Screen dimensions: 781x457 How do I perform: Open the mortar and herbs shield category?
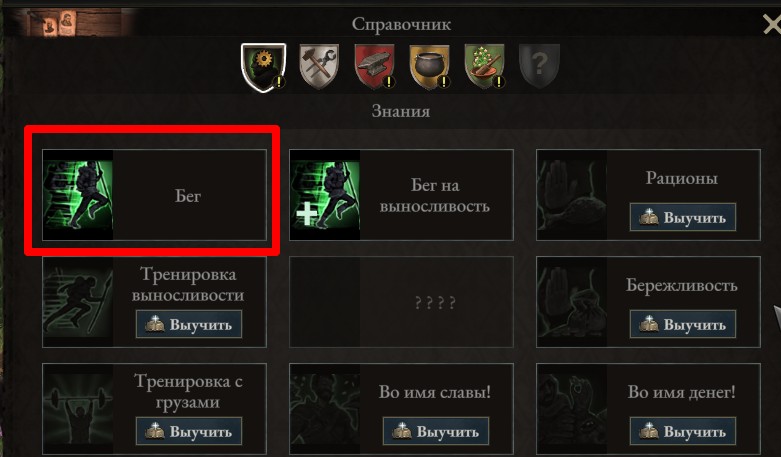click(x=484, y=66)
